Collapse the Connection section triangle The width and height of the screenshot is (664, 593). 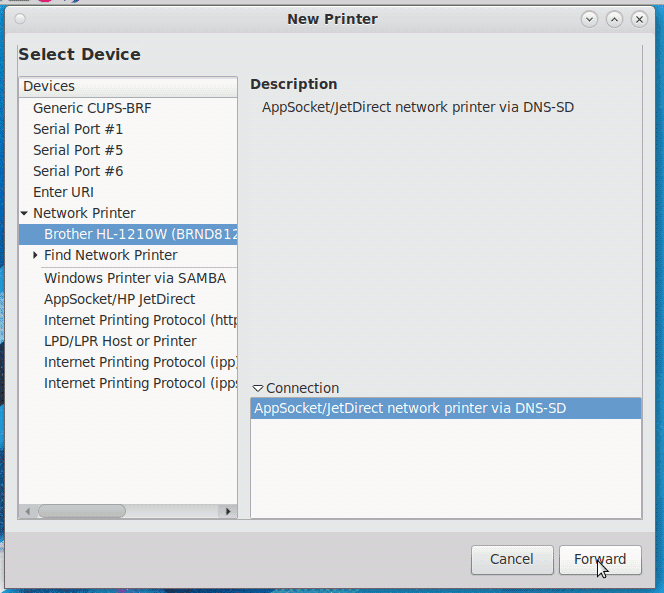click(x=257, y=388)
